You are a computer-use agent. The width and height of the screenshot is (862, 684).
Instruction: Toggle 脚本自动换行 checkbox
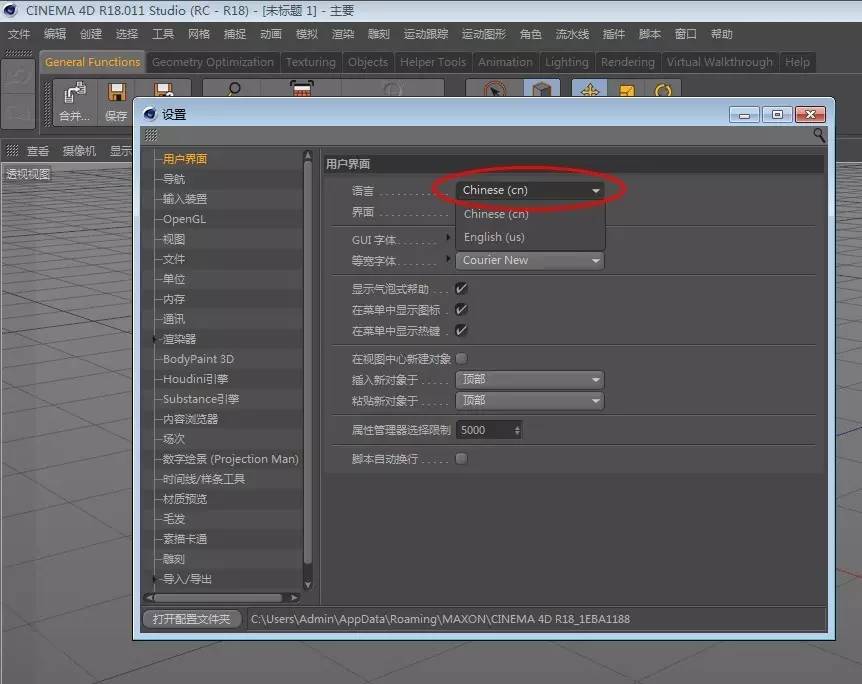(461, 458)
